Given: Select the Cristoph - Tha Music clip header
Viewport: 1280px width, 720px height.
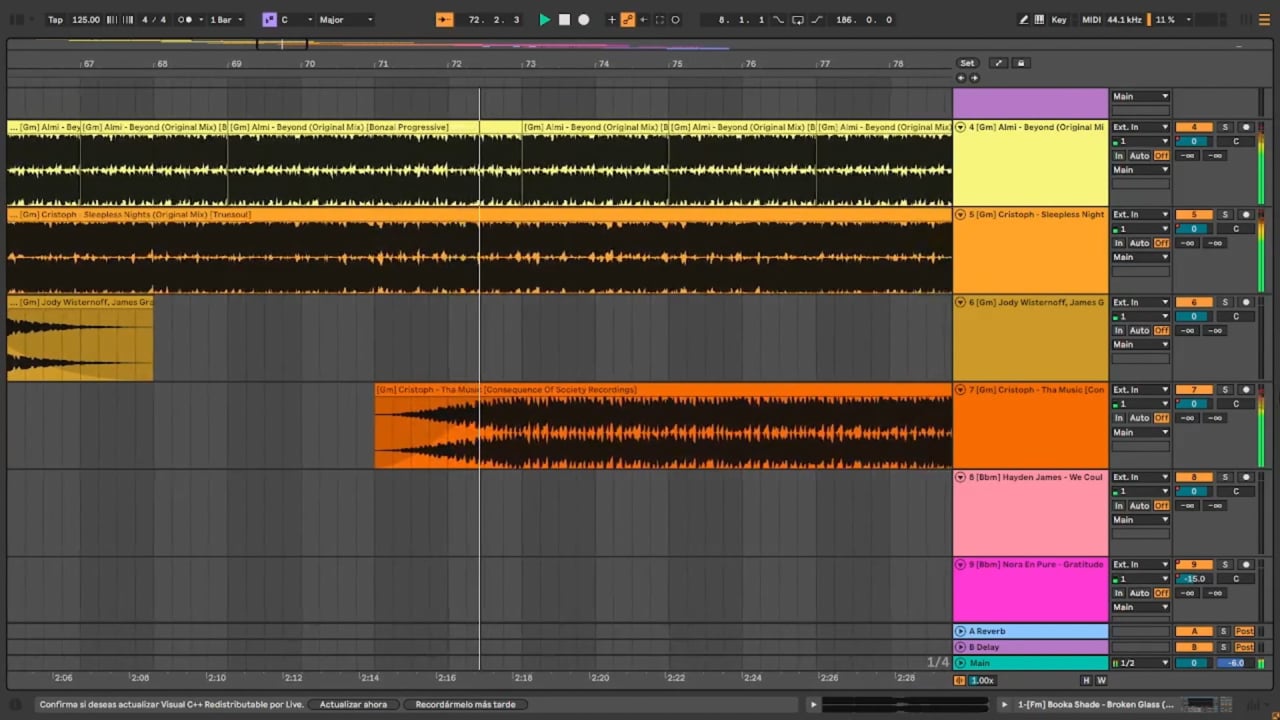Looking at the screenshot, I should coord(663,389).
